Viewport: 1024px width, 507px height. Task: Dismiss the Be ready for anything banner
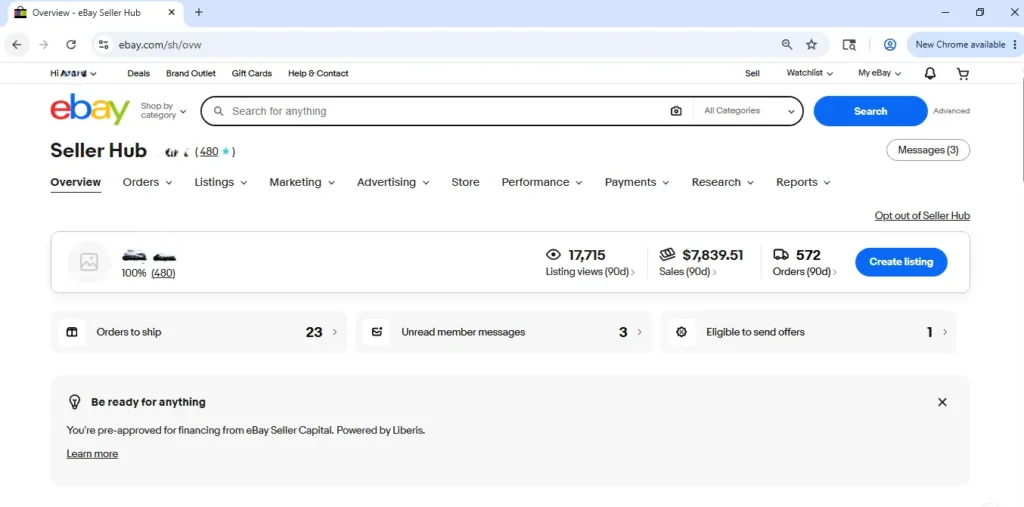(942, 402)
